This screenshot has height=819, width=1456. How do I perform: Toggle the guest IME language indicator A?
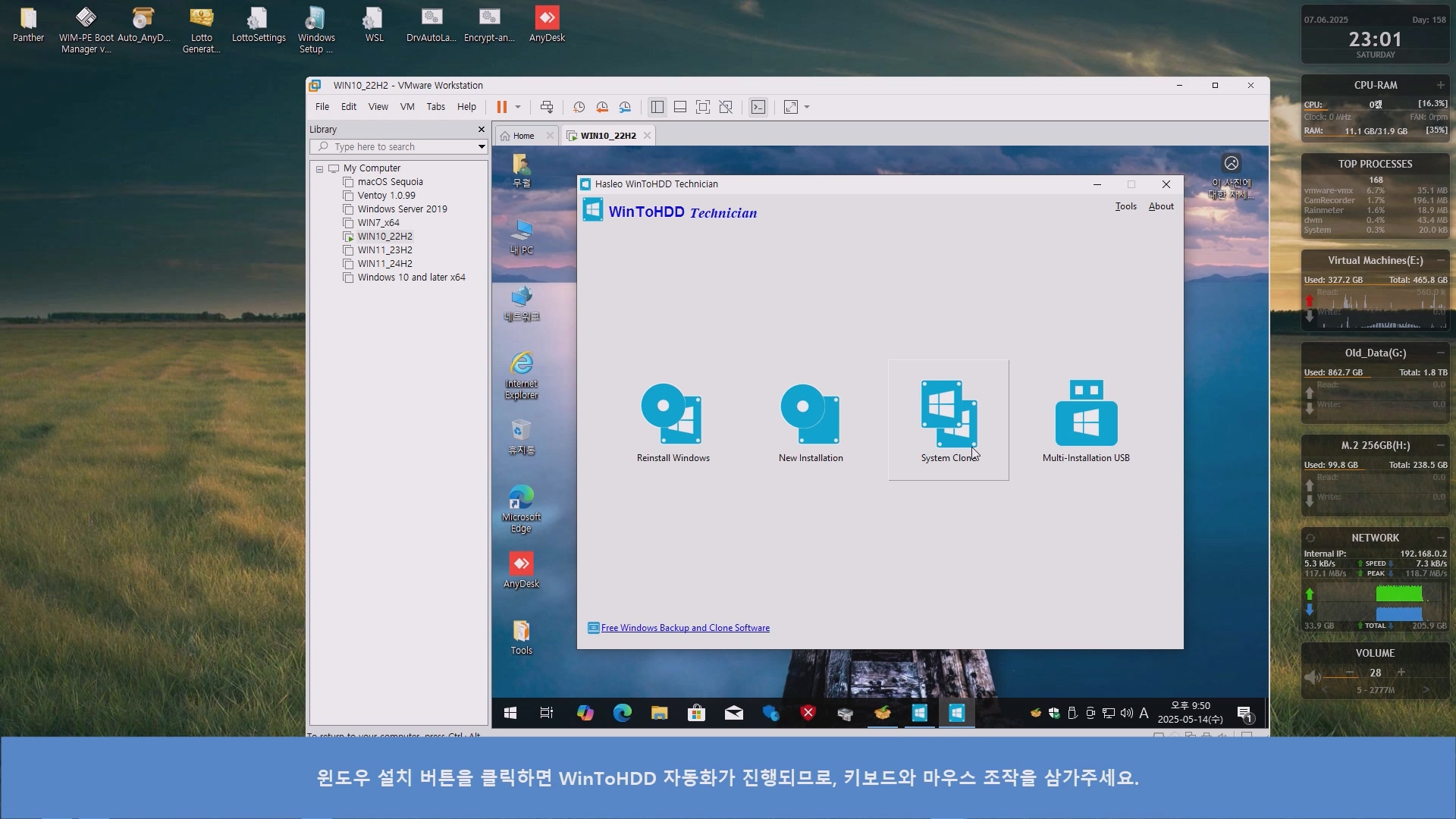(x=1144, y=713)
